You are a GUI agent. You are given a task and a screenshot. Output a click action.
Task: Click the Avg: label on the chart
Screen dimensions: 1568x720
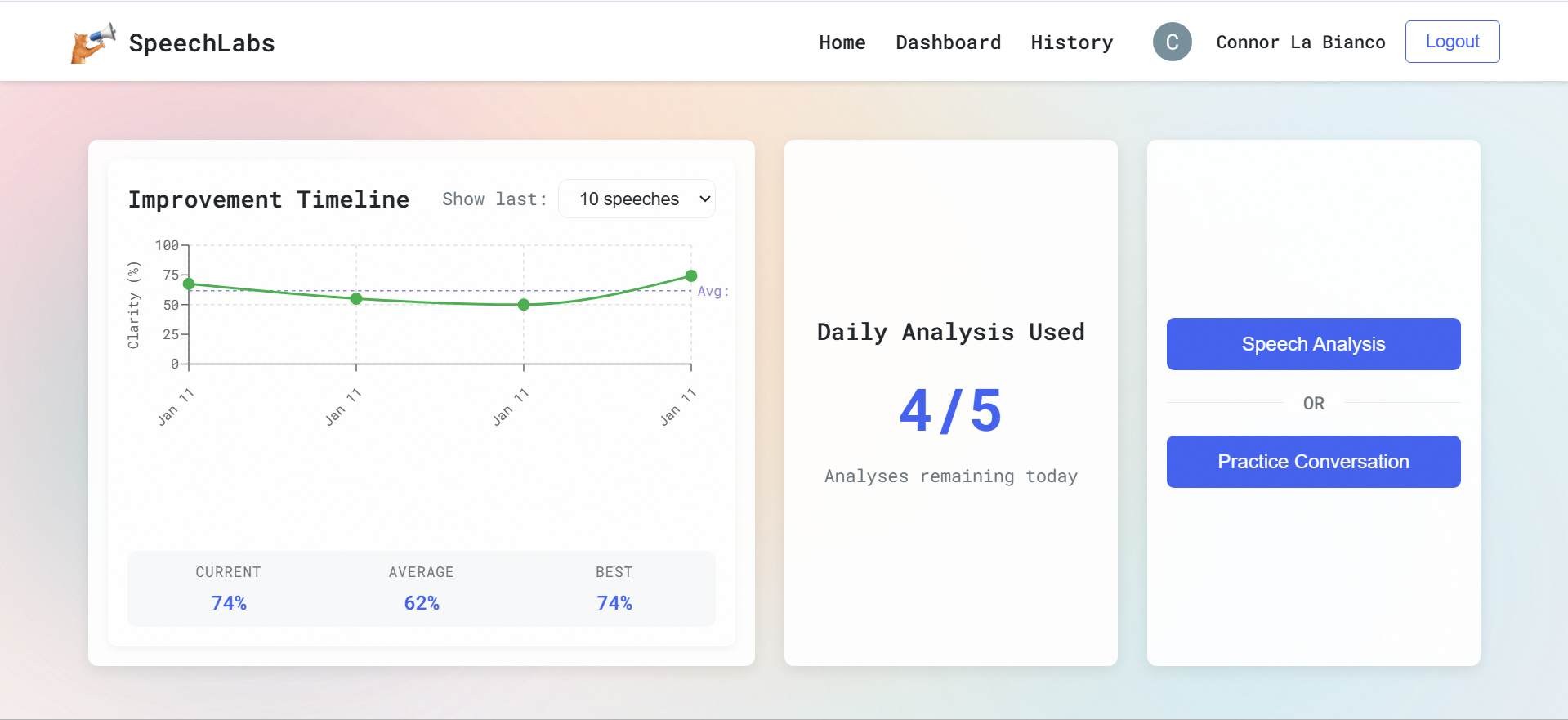click(713, 292)
